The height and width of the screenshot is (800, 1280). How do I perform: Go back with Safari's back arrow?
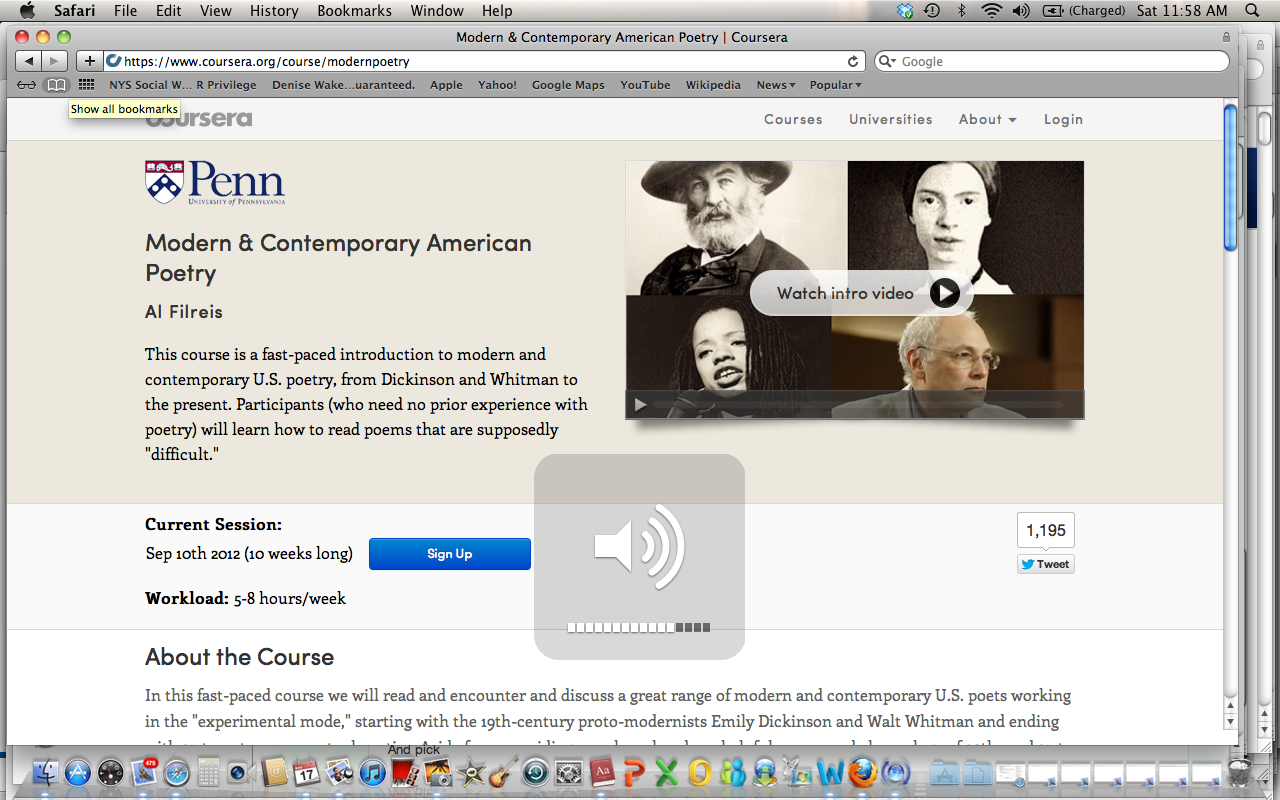point(28,61)
